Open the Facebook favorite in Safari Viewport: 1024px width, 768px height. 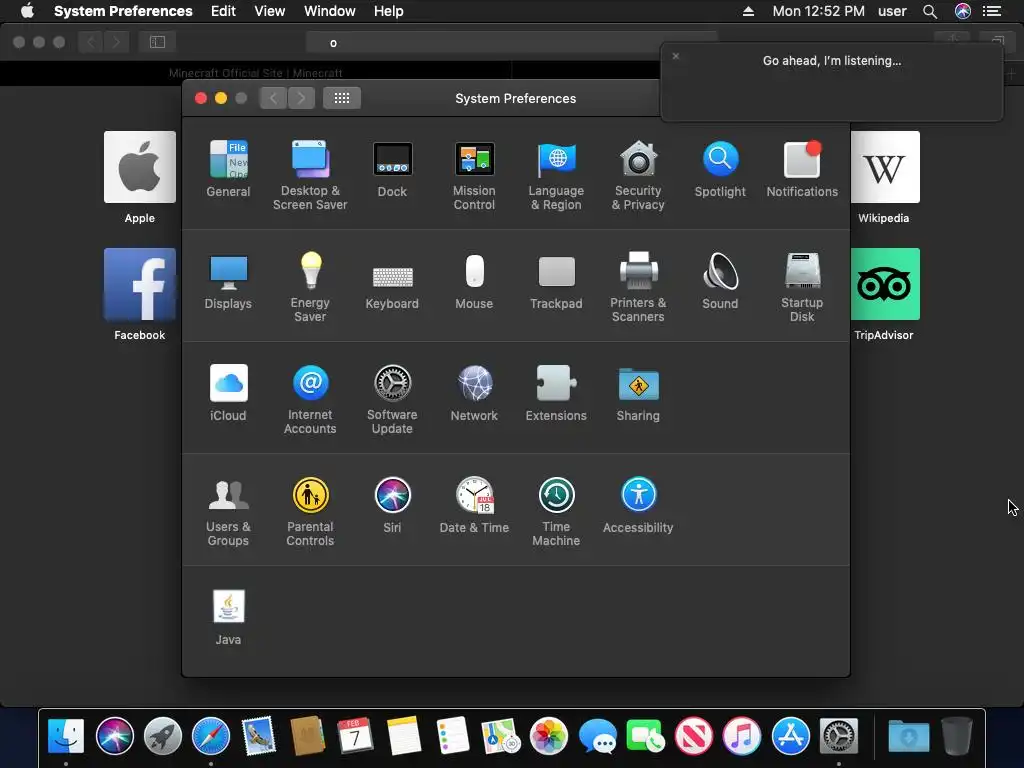click(x=140, y=295)
